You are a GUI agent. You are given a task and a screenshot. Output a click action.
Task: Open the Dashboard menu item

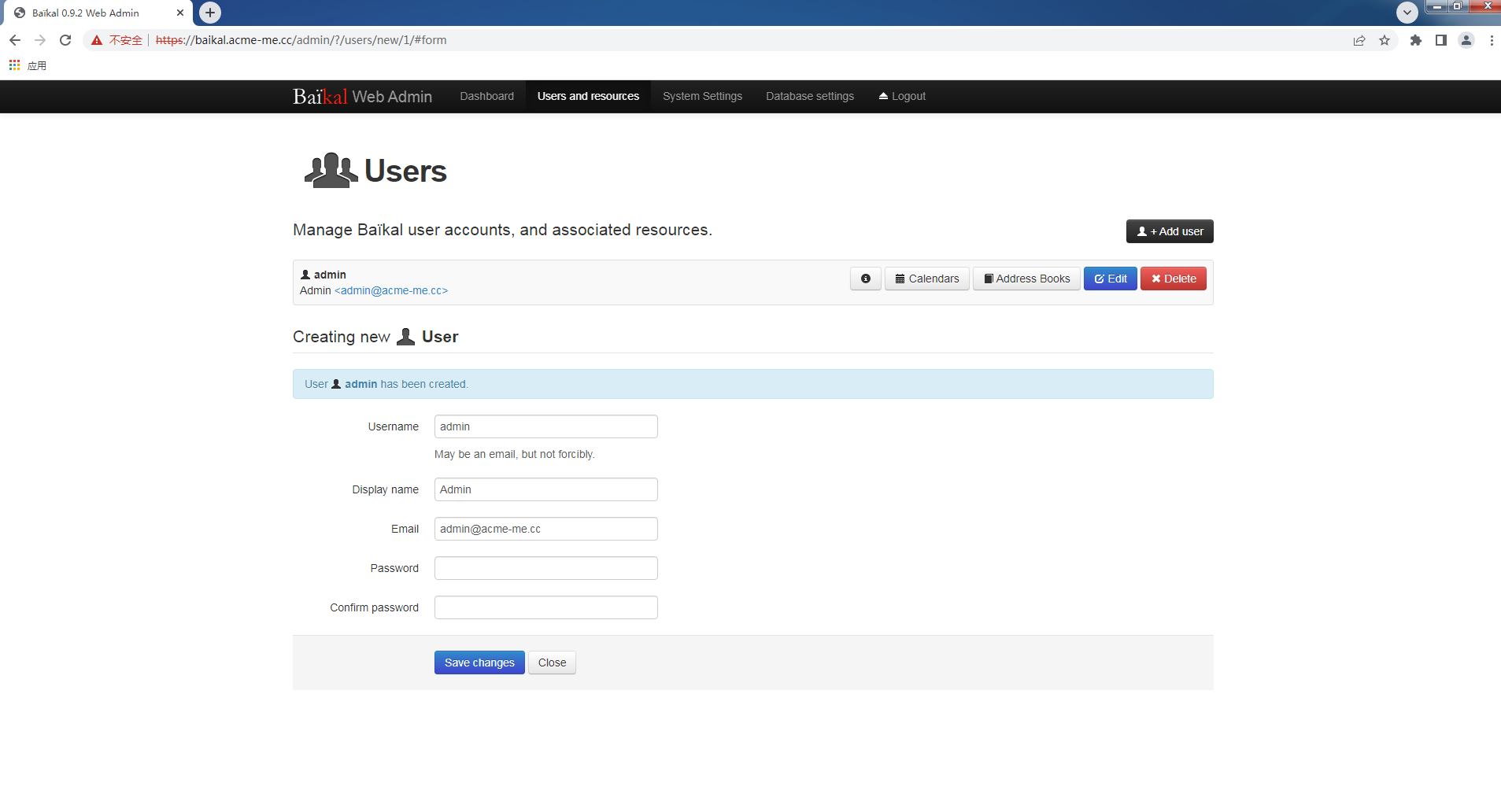tap(486, 96)
